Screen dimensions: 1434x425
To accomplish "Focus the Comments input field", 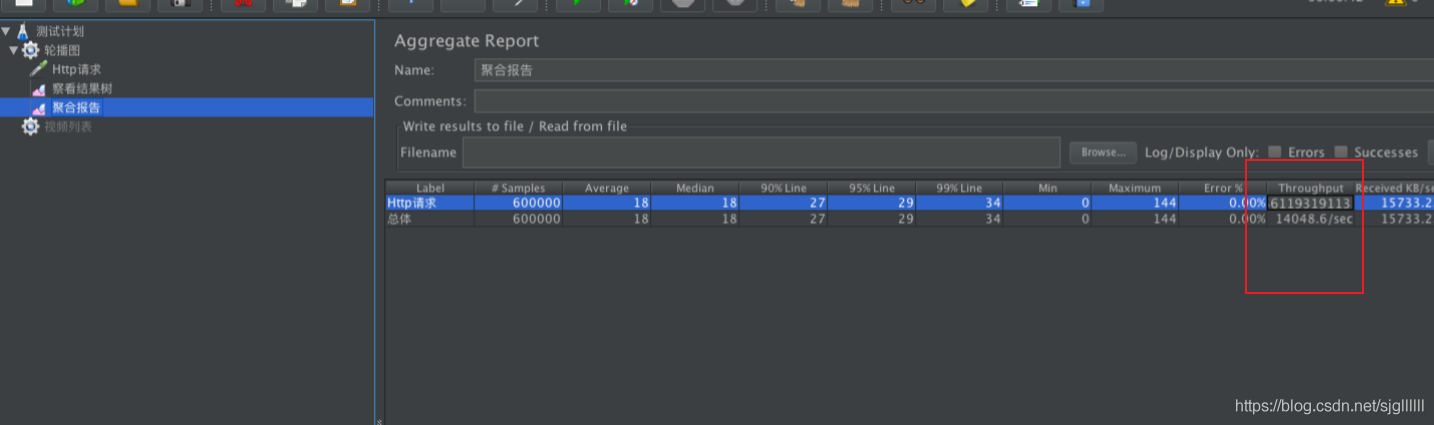I will [954, 101].
